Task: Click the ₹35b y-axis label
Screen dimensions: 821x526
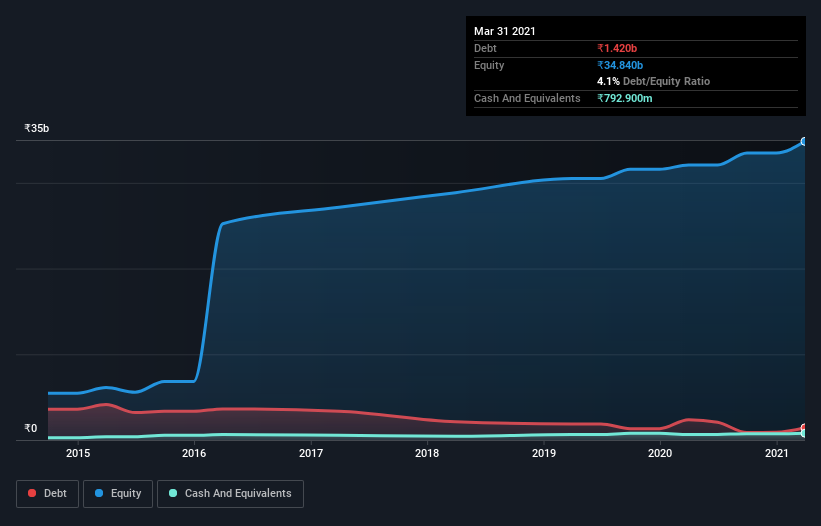Action: [37, 128]
